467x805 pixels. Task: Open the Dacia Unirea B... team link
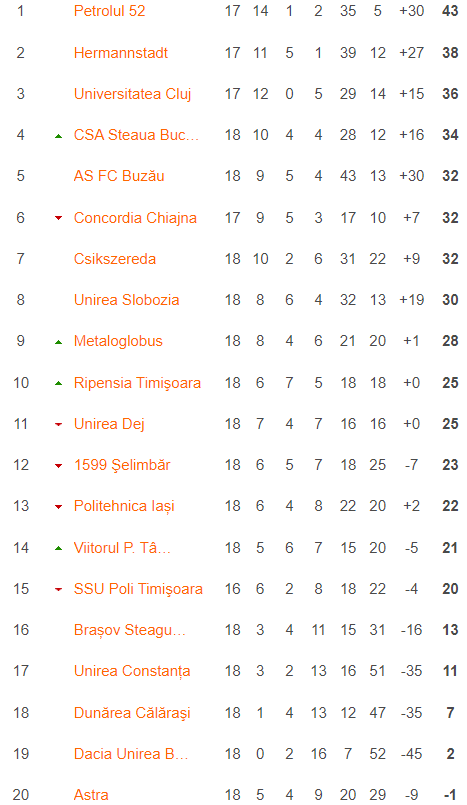coord(131,754)
